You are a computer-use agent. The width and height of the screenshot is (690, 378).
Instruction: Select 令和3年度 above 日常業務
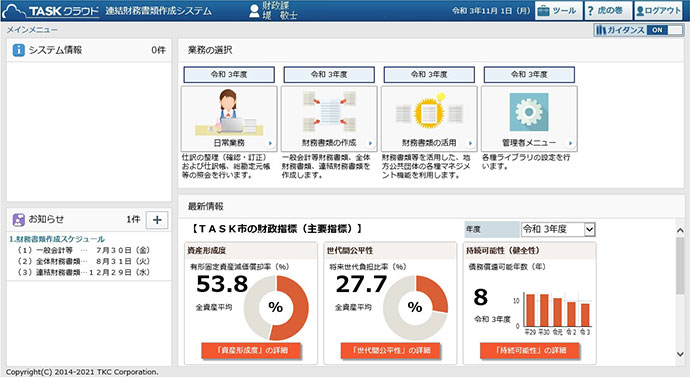click(x=229, y=74)
